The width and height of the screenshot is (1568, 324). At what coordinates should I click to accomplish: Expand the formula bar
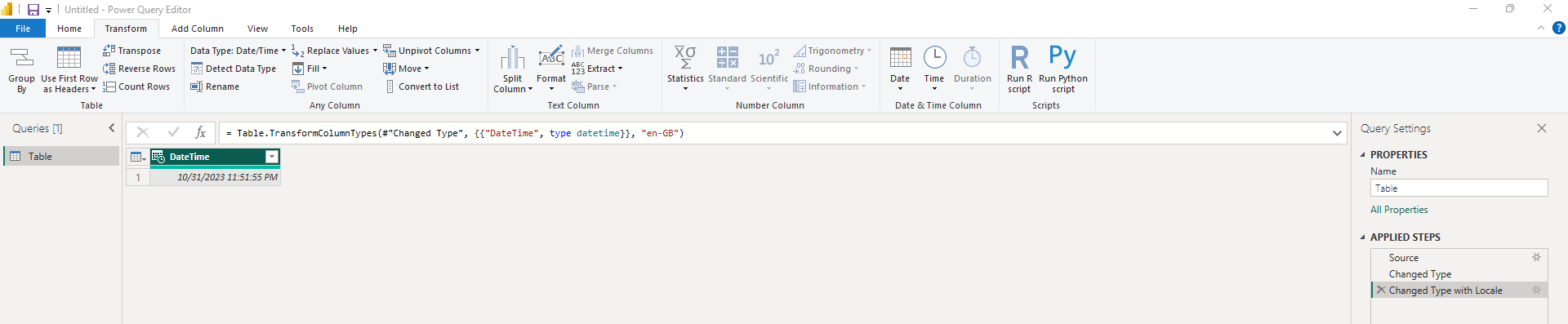coord(1337,133)
